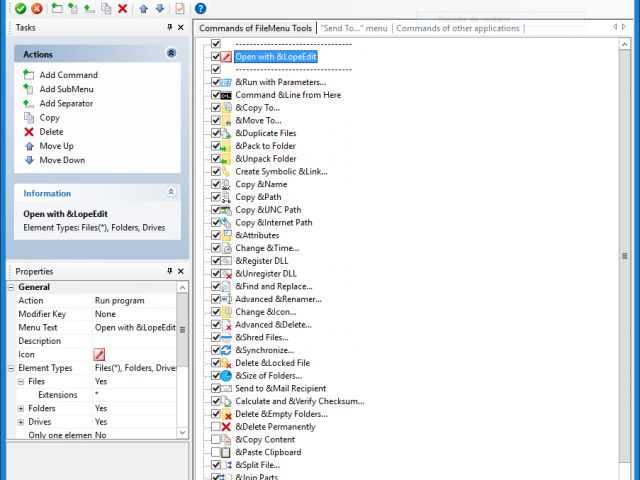The width and height of the screenshot is (640, 480).
Task: Enable the Delete Permanently checkbox
Action: pyautogui.click(x=216, y=427)
